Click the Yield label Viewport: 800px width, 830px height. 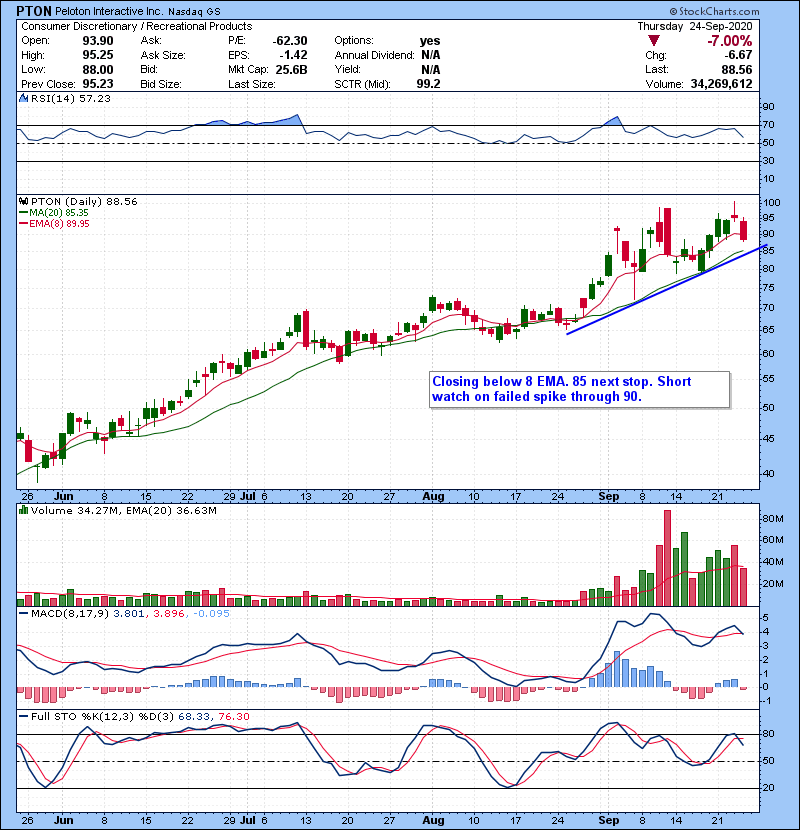[347, 69]
